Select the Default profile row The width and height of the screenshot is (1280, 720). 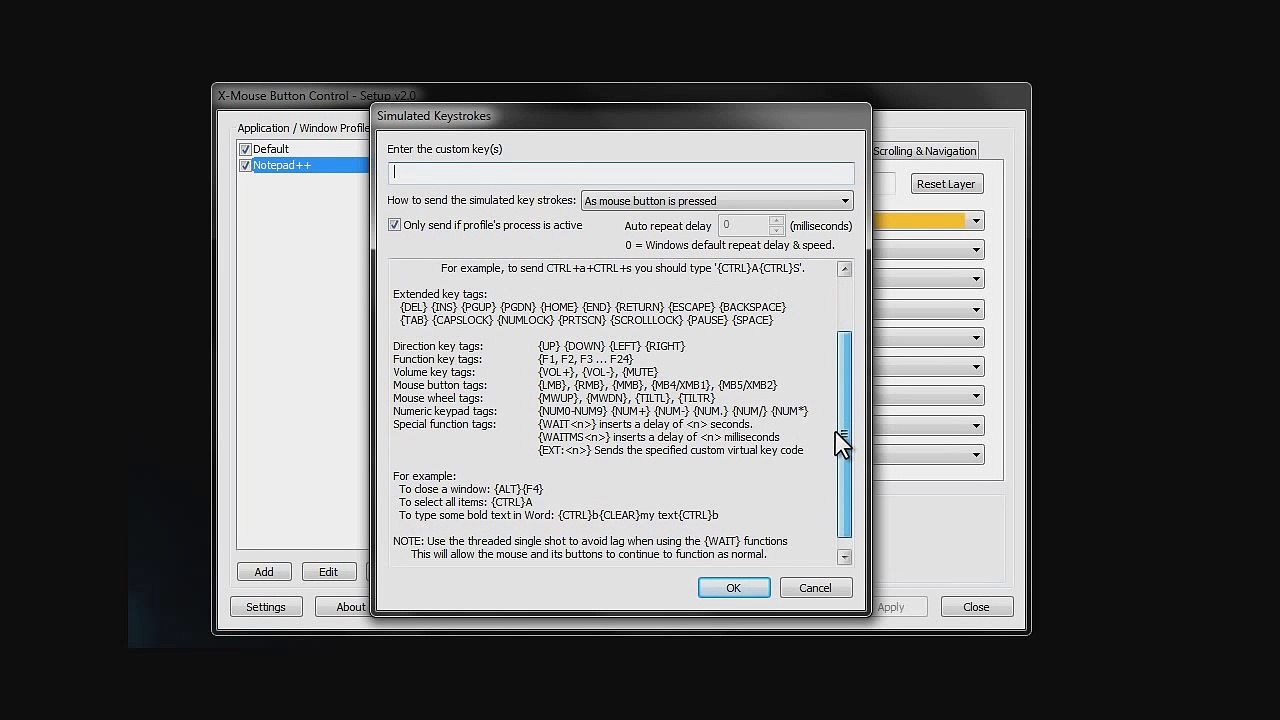pyautogui.click(x=304, y=149)
